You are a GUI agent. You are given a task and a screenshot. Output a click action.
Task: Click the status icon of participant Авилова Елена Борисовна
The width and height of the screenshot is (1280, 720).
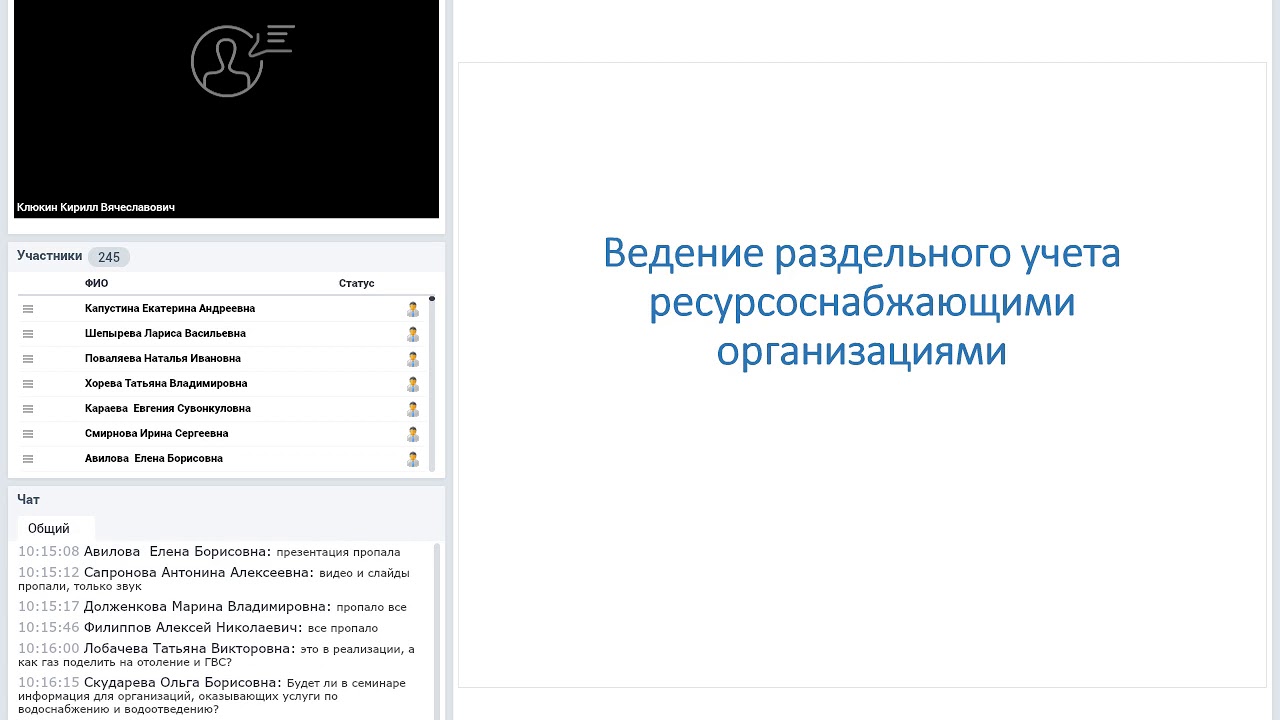412,459
